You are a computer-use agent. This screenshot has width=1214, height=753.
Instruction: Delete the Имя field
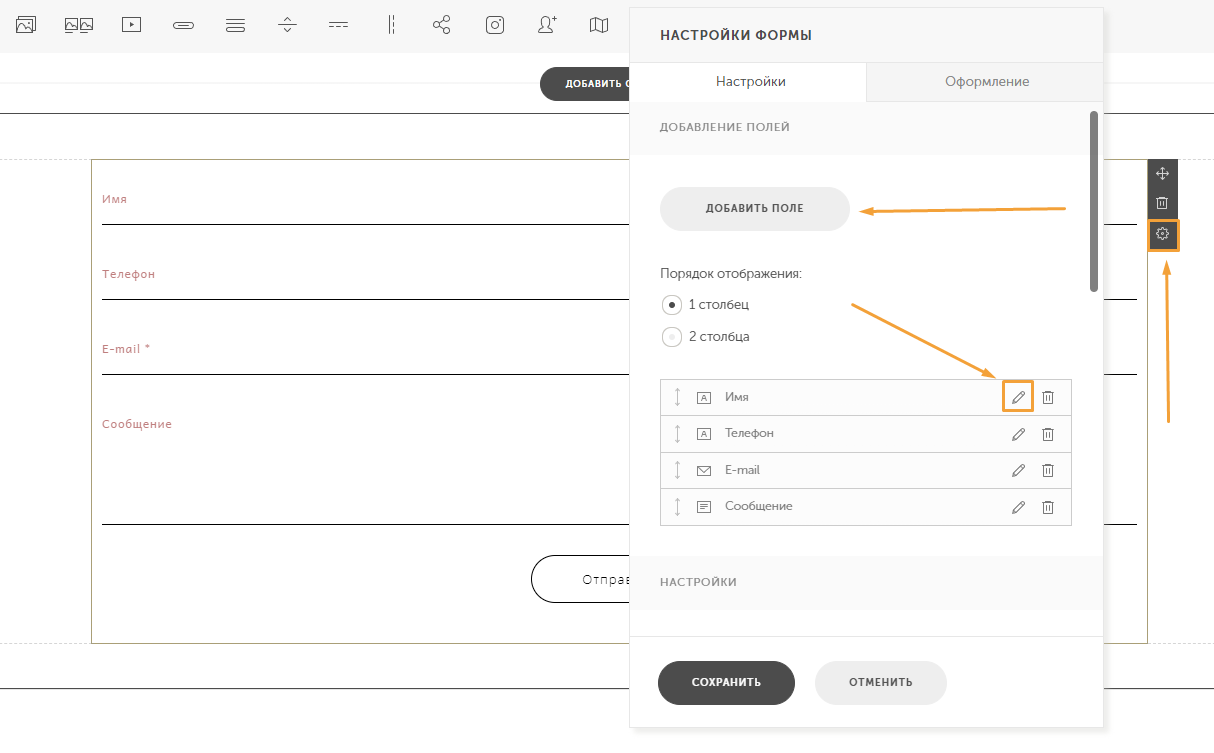(1048, 397)
